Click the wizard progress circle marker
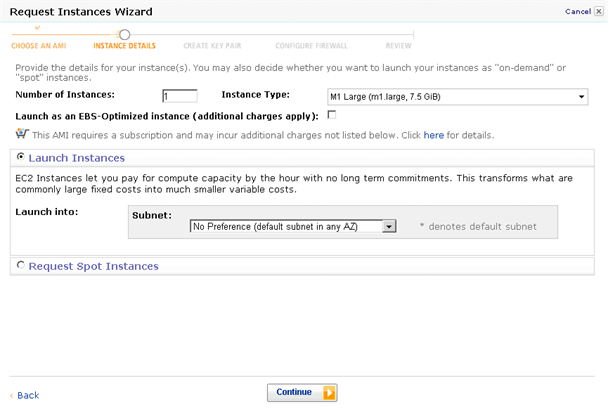The width and height of the screenshot is (609, 412). [124, 35]
